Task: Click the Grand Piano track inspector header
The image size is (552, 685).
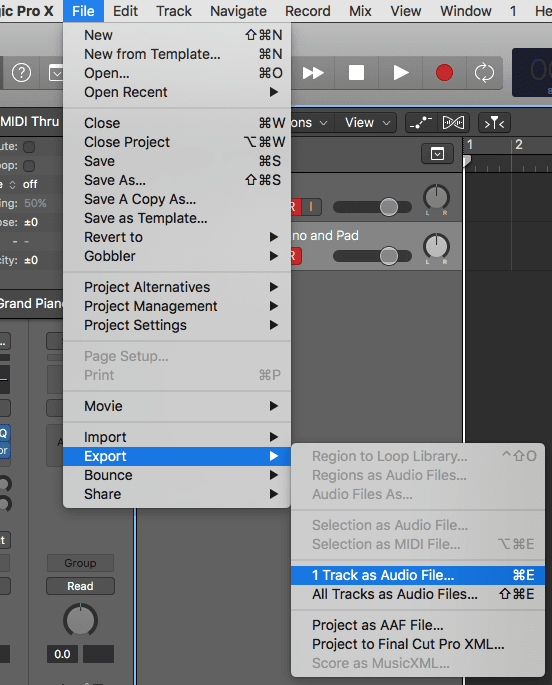Action: coord(31,304)
